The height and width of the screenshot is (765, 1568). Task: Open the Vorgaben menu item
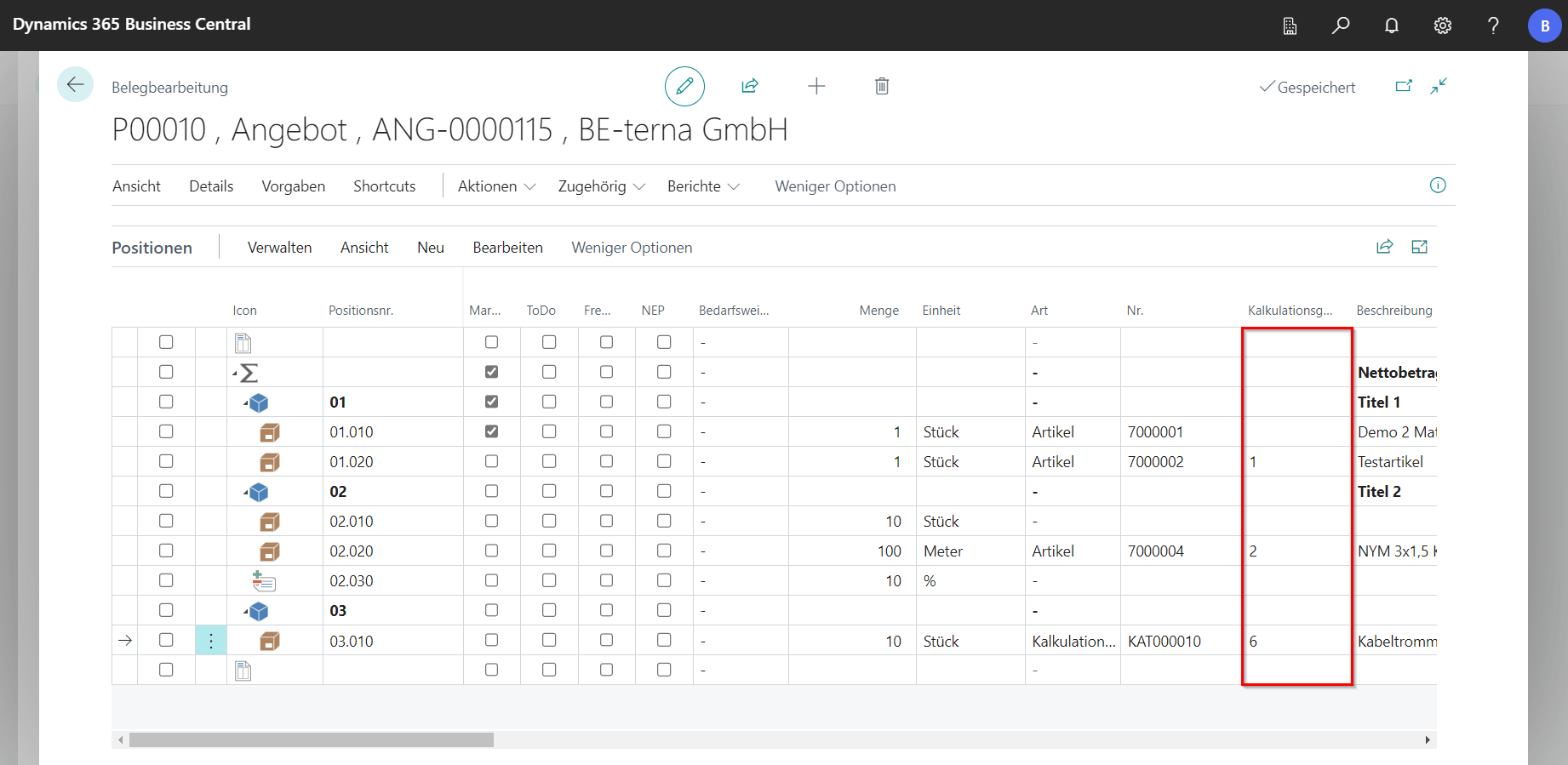pyautogui.click(x=293, y=186)
